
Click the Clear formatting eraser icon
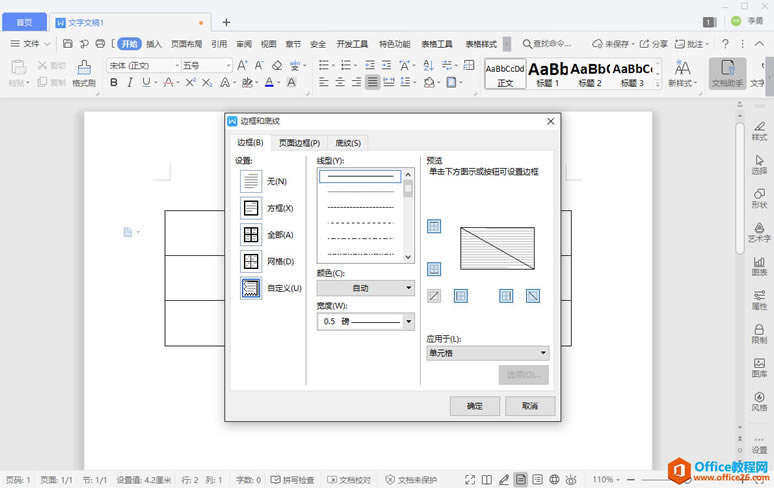[x=277, y=65]
